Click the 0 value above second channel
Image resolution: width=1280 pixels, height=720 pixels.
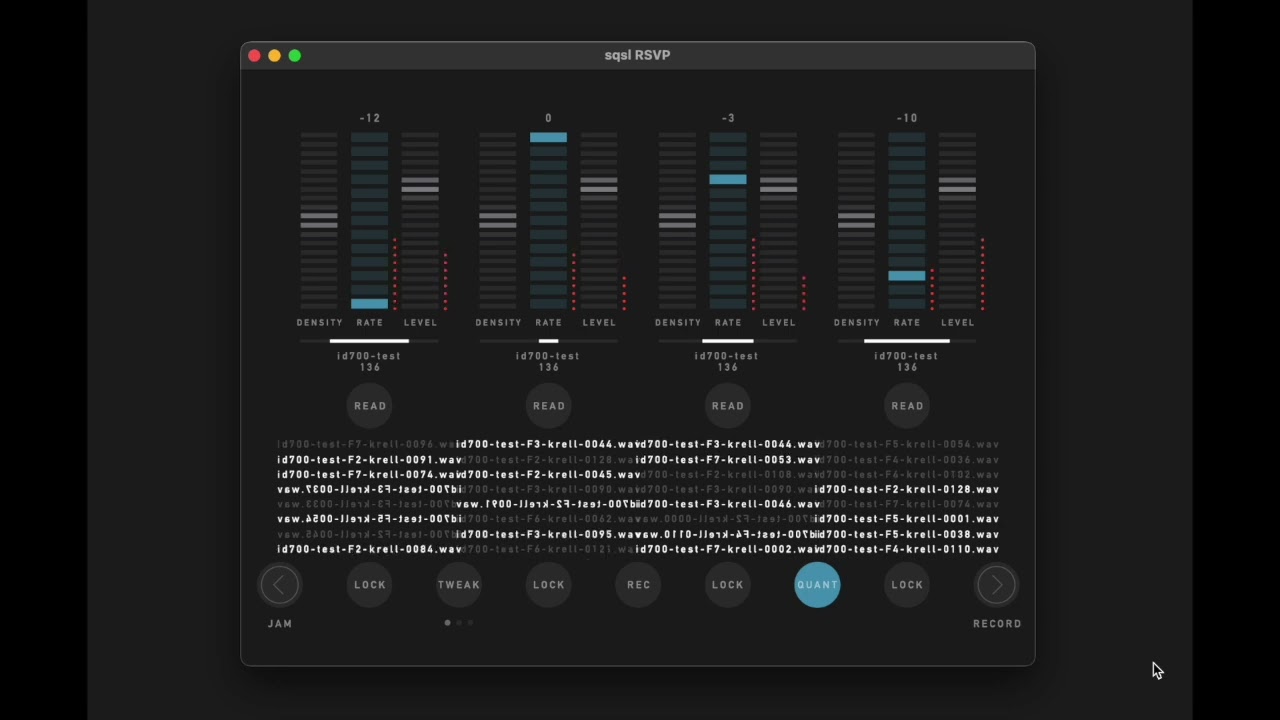tap(548, 118)
